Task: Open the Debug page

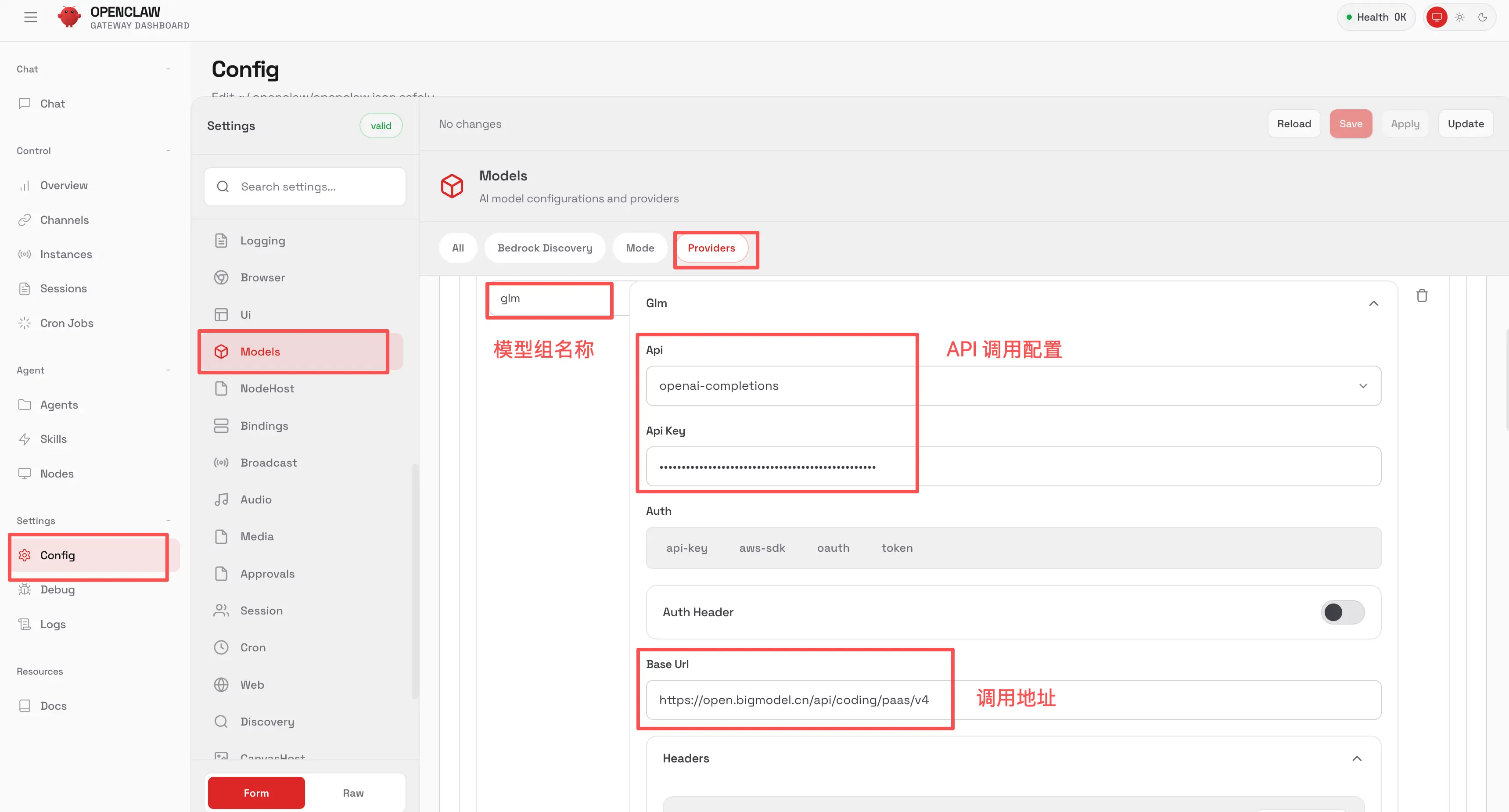Action: point(57,589)
